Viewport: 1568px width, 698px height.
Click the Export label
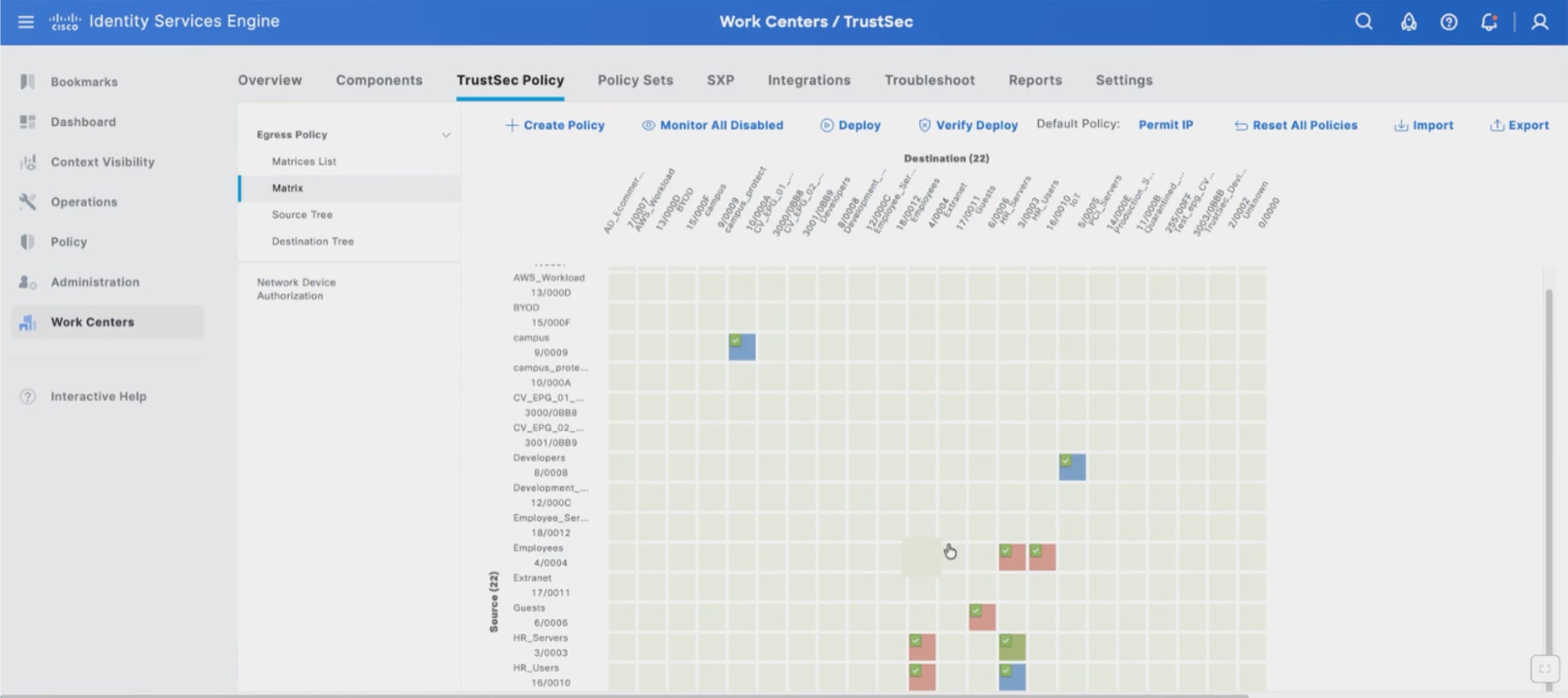[x=1529, y=125]
